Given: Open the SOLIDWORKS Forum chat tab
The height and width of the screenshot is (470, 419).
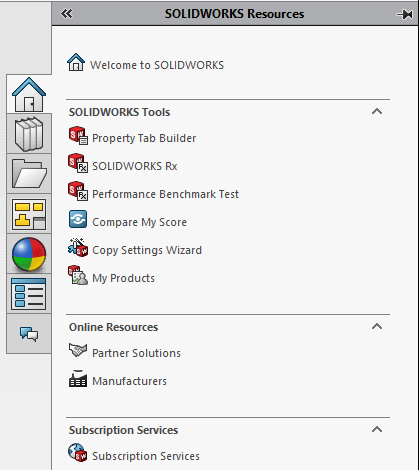Looking at the screenshot, I should (x=29, y=334).
